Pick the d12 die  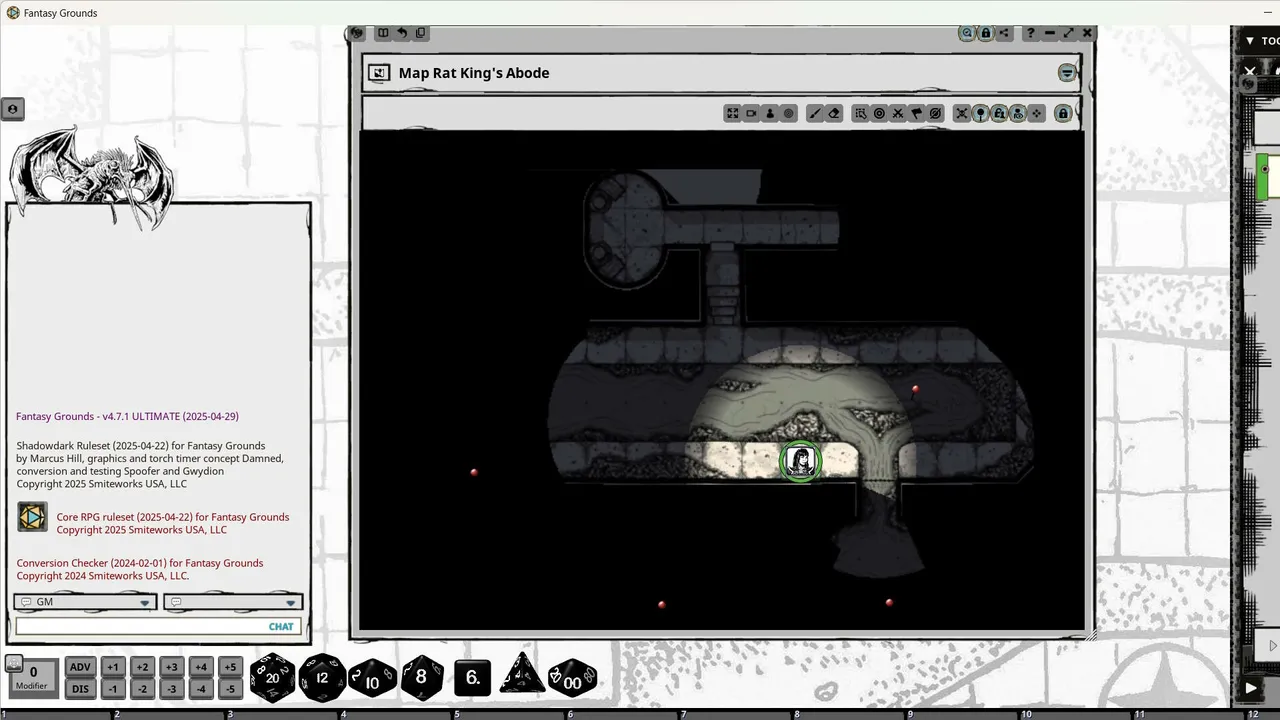[x=322, y=678]
